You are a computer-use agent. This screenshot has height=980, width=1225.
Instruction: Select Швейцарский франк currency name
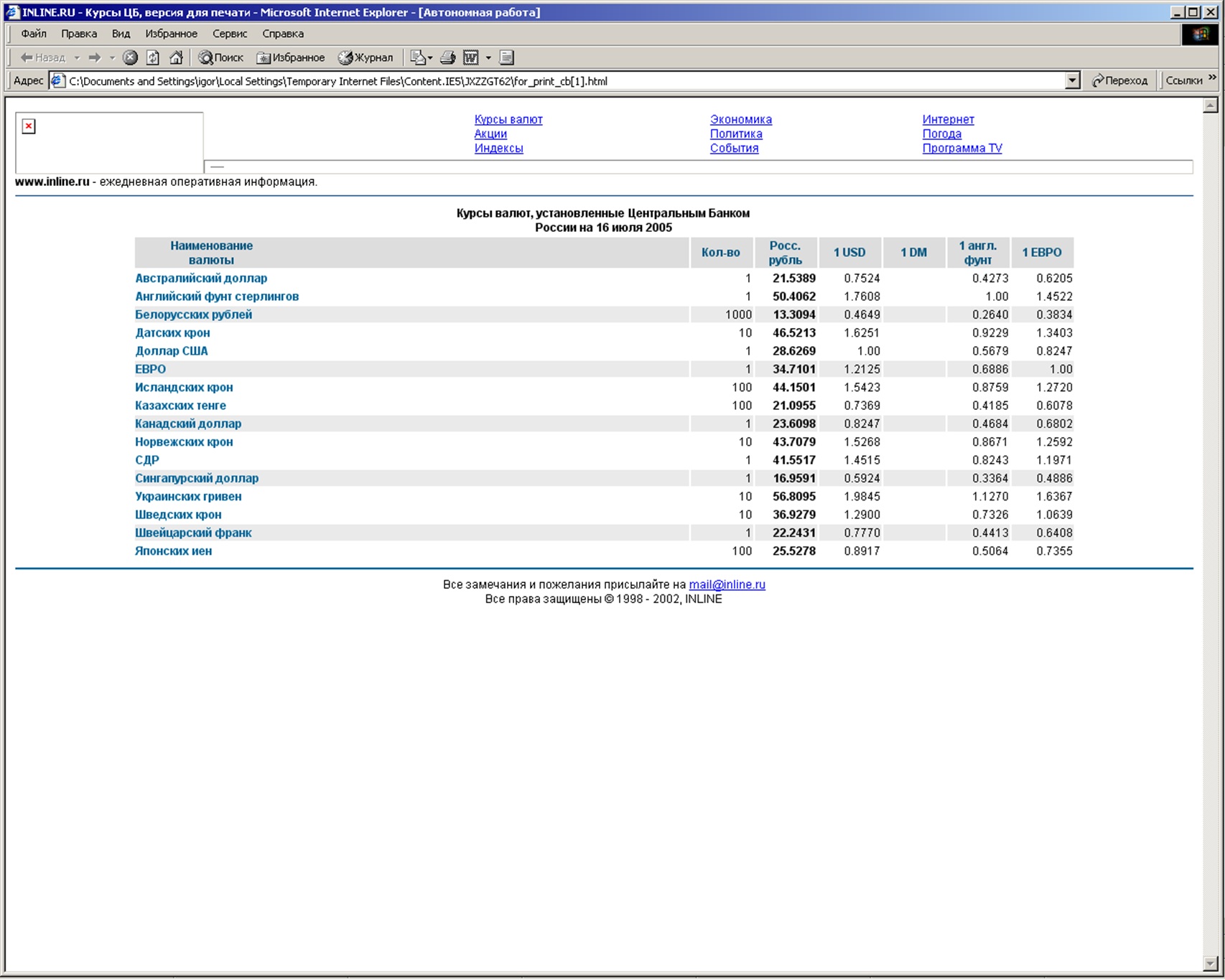pos(193,533)
